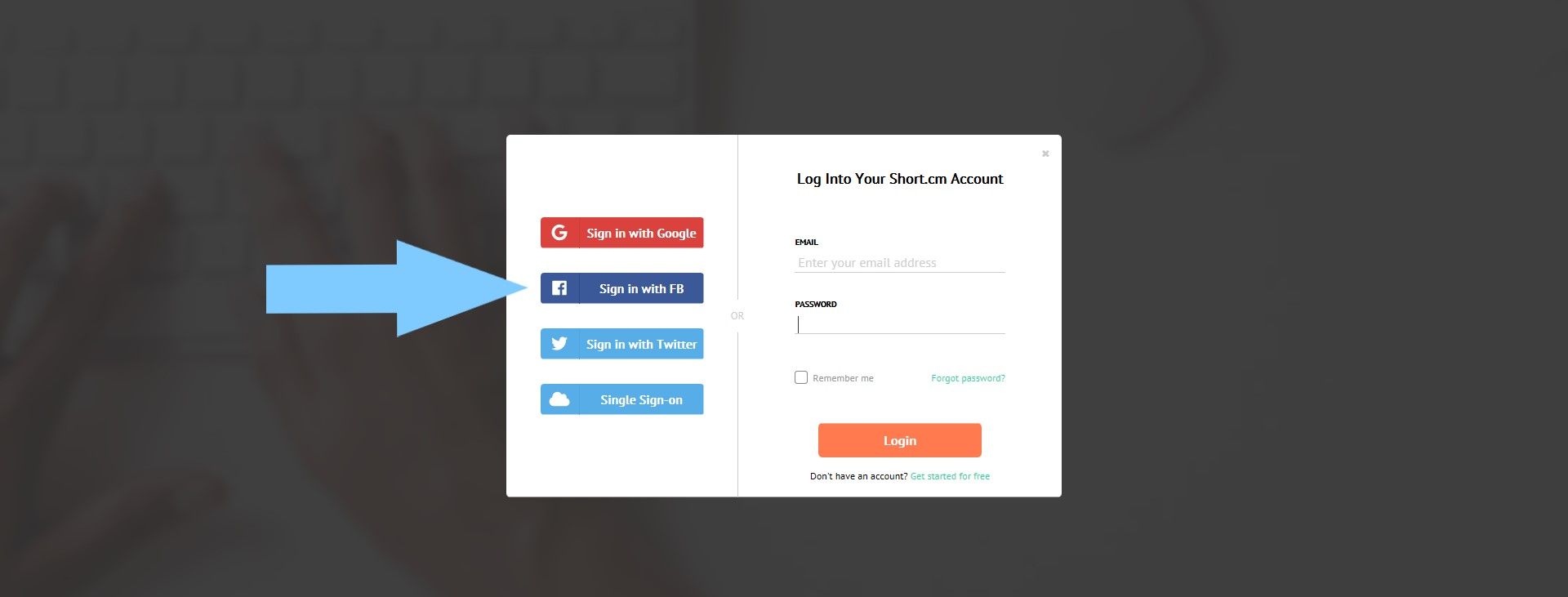The image size is (1568, 597).
Task: Focus the password input field
Action: 900,324
